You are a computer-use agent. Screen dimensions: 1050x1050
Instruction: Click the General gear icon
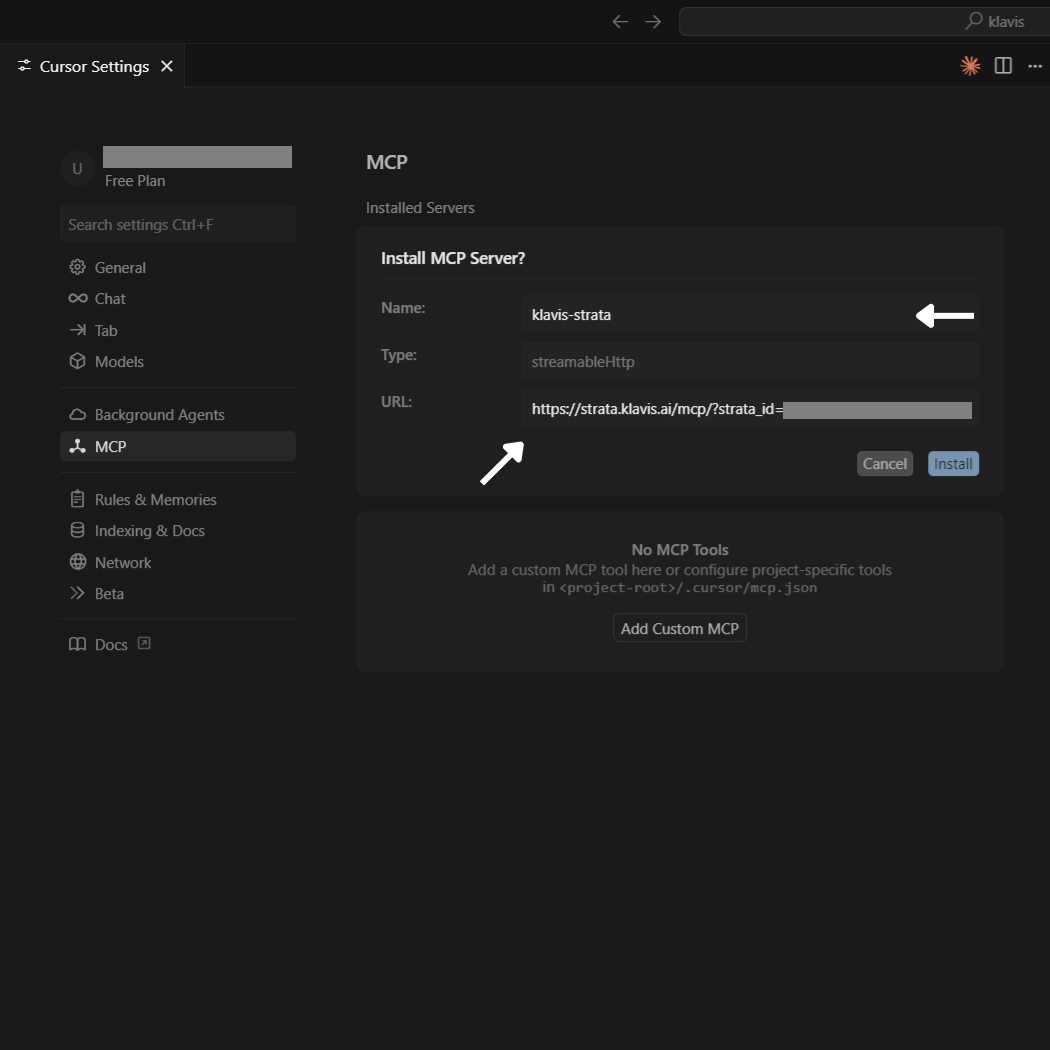tap(78, 267)
